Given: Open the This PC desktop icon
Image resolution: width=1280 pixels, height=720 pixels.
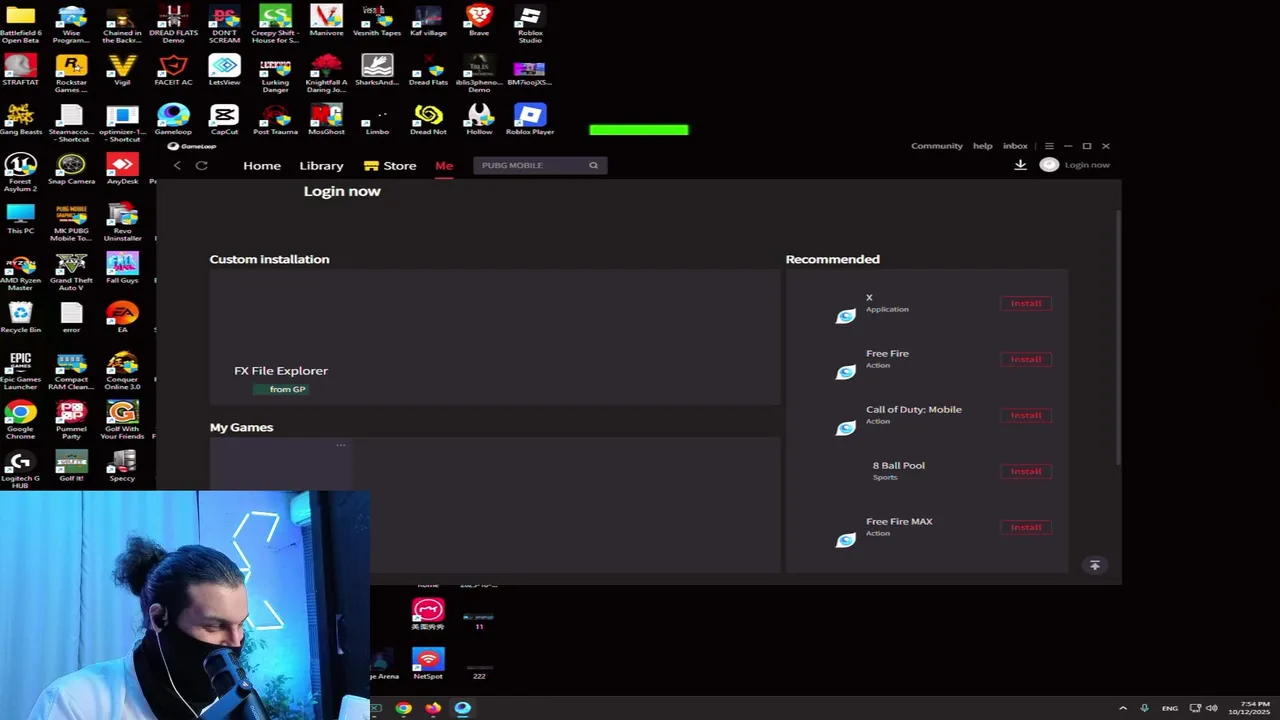Looking at the screenshot, I should 20,219.
